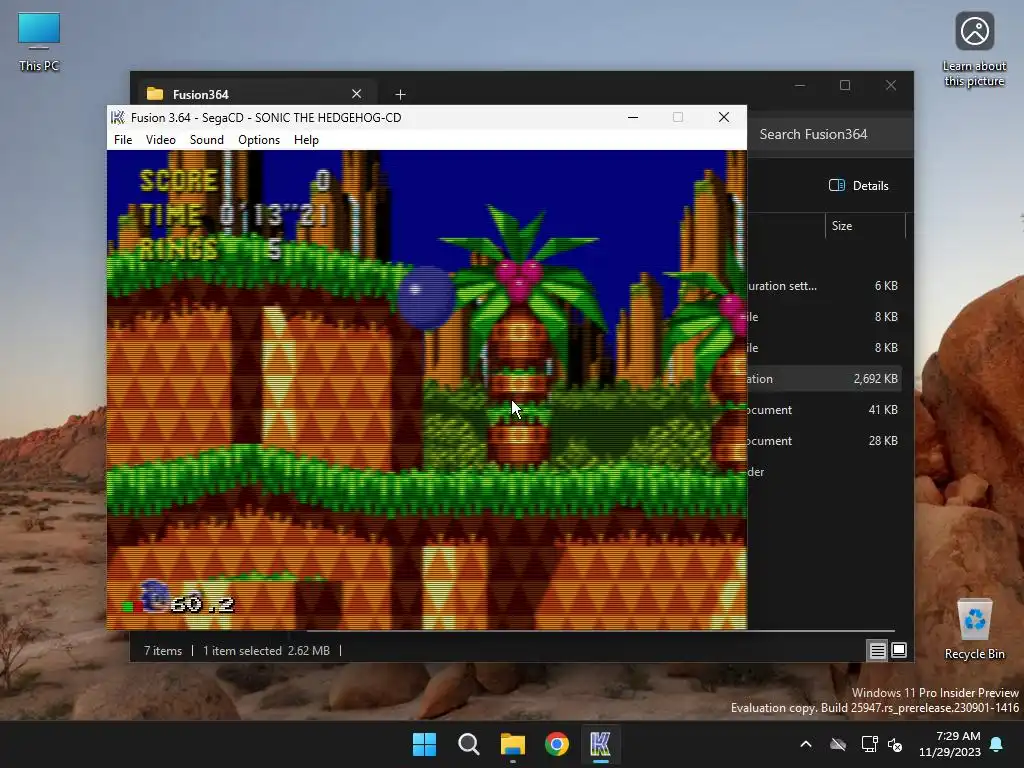Switch File Explorer to details list view

[x=877, y=650]
